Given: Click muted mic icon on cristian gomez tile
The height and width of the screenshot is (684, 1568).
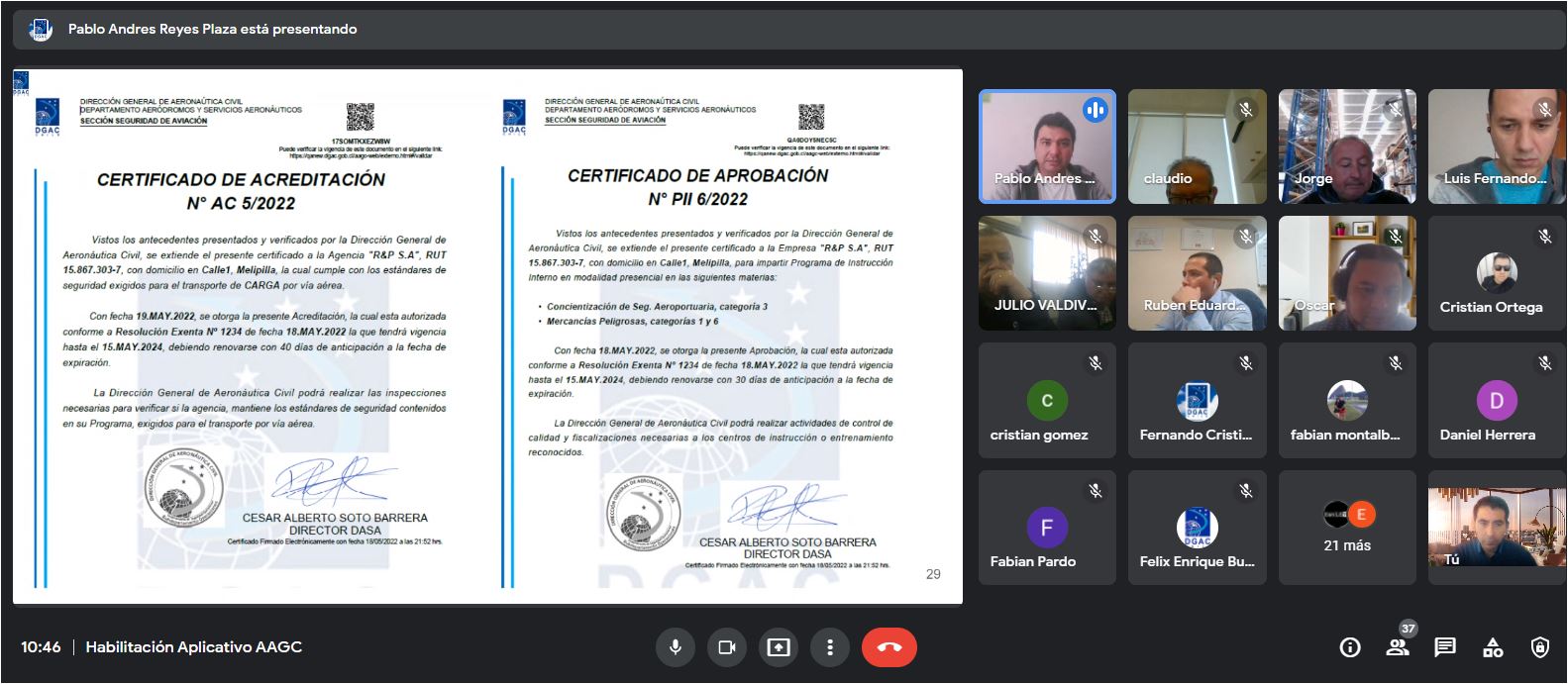Looking at the screenshot, I should (x=1096, y=363).
